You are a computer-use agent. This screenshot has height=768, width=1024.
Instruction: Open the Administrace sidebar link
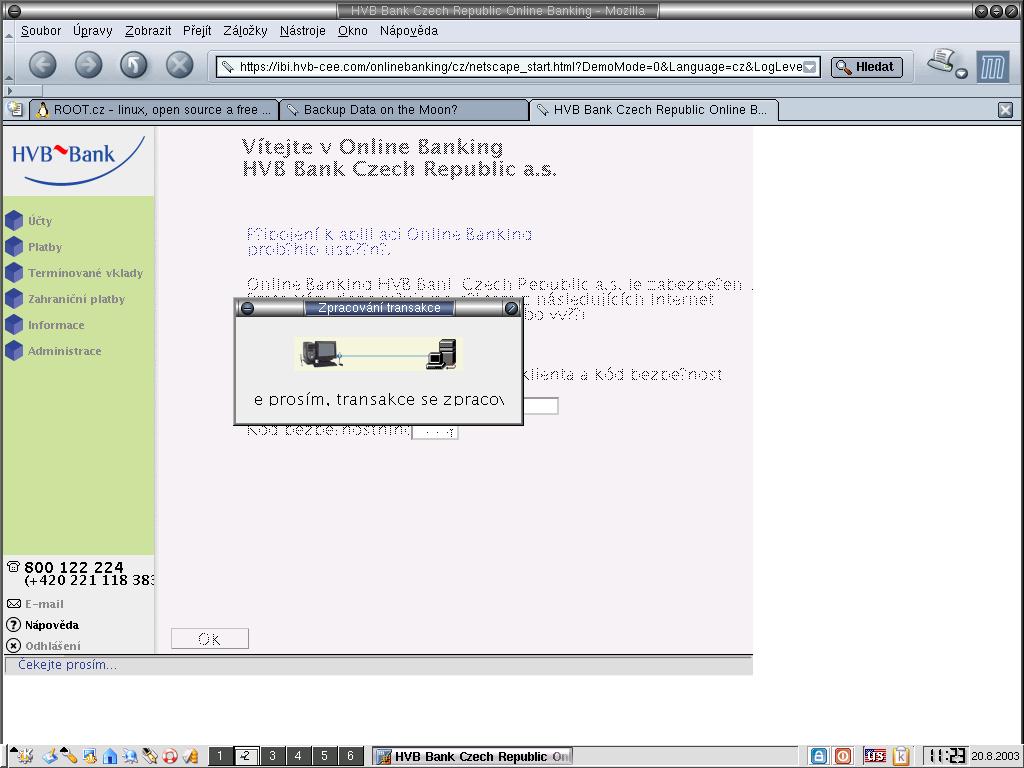[65, 351]
